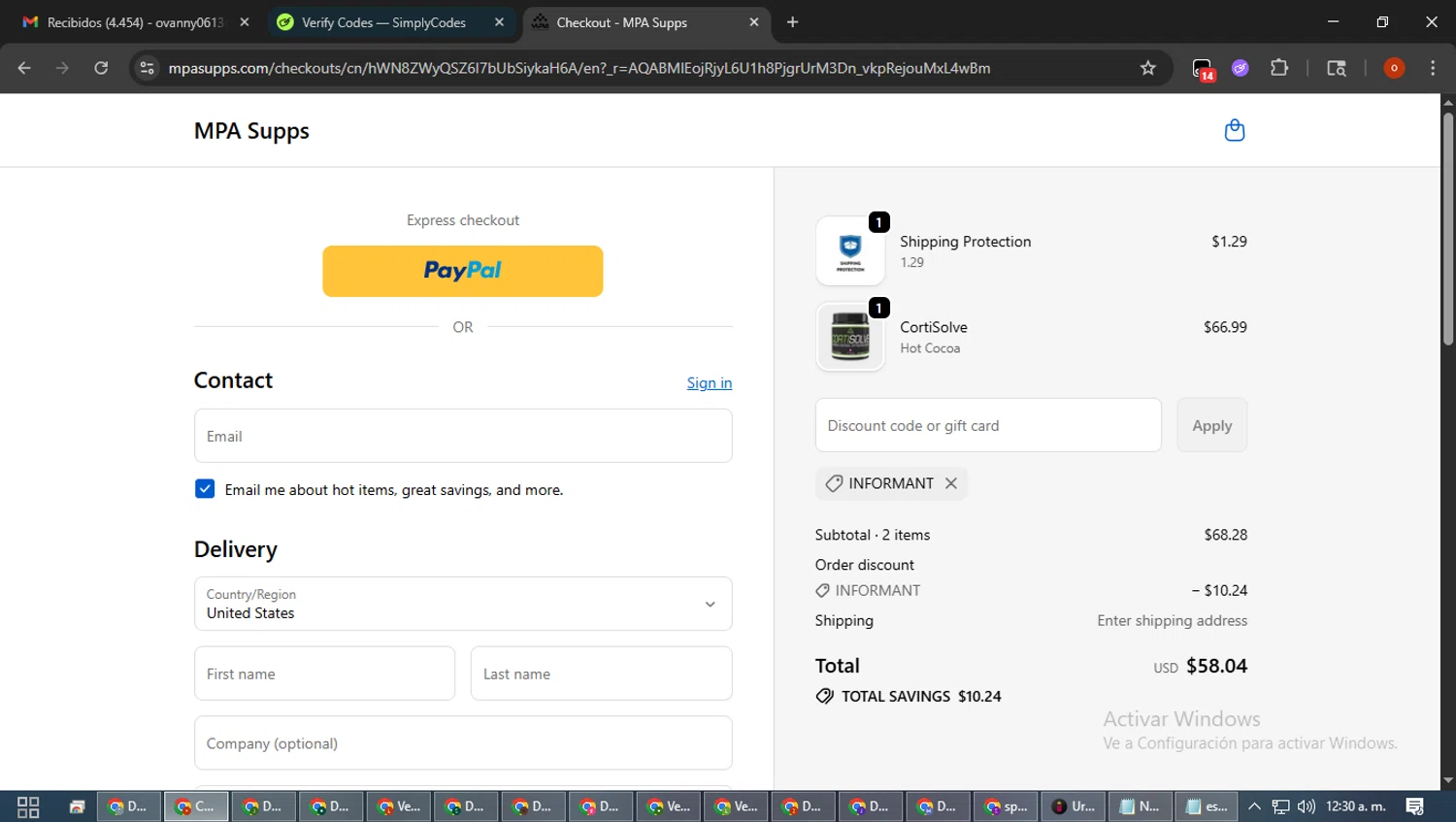Click the Apply discount button
Screen dimensions: 1456x822
(x=1211, y=425)
